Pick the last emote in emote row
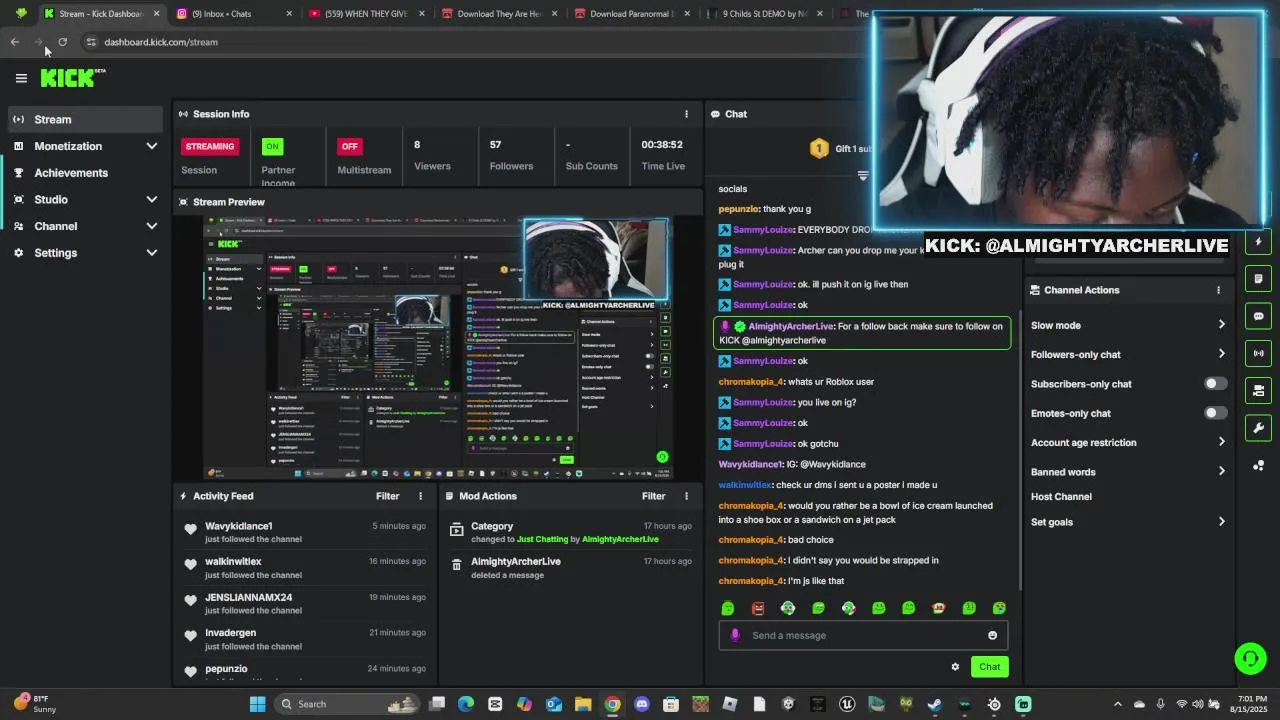Viewport: 1280px width, 720px height. coord(999,608)
